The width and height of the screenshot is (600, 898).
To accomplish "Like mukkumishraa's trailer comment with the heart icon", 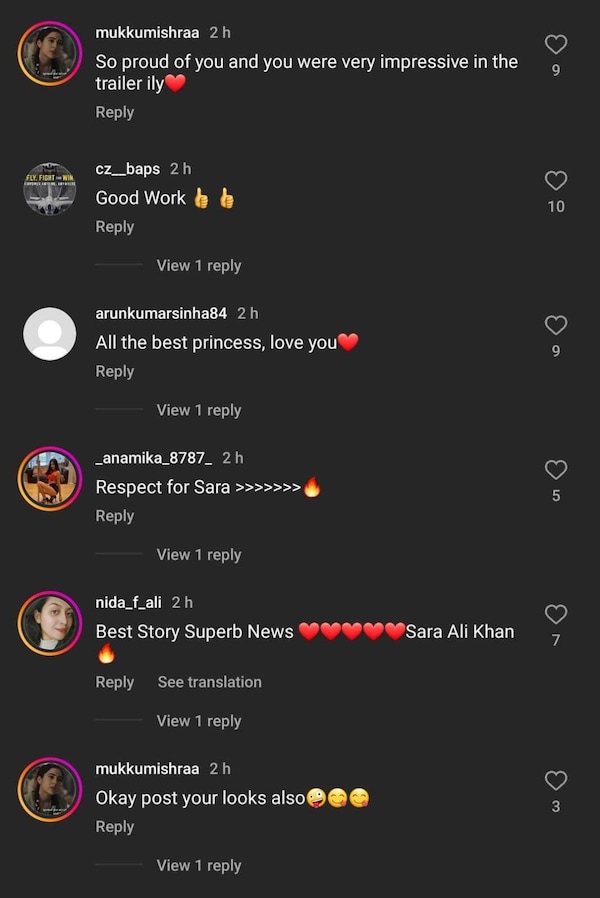I will coord(556,44).
